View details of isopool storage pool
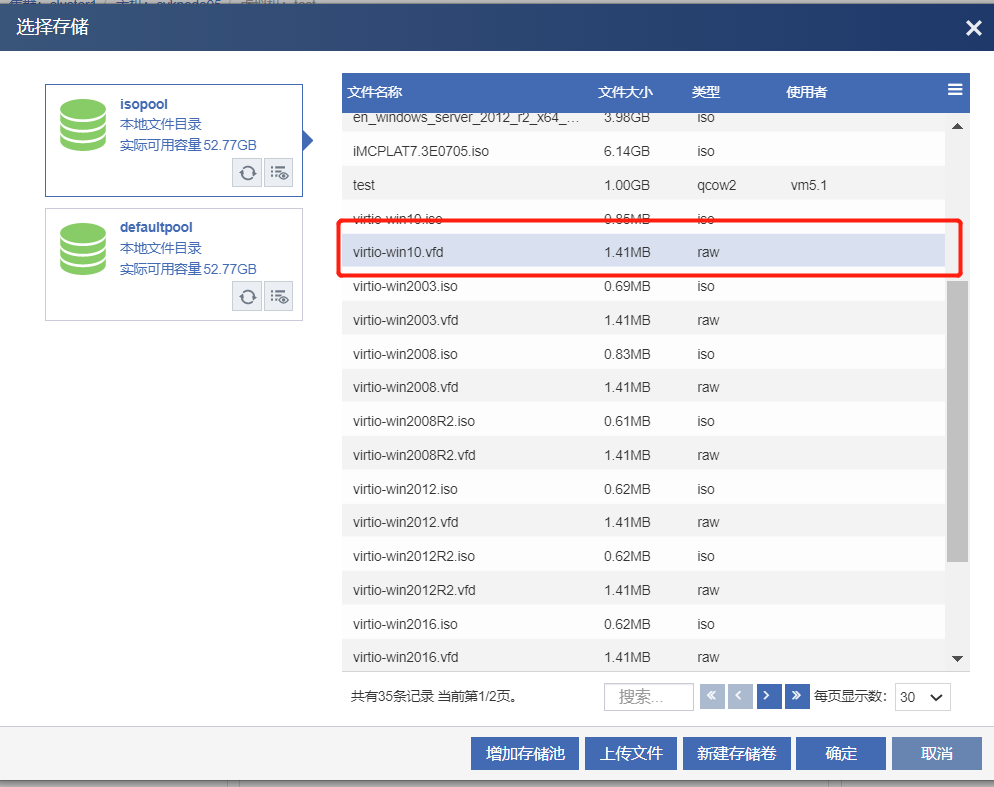Viewport: 994px width, 787px height. click(279, 173)
